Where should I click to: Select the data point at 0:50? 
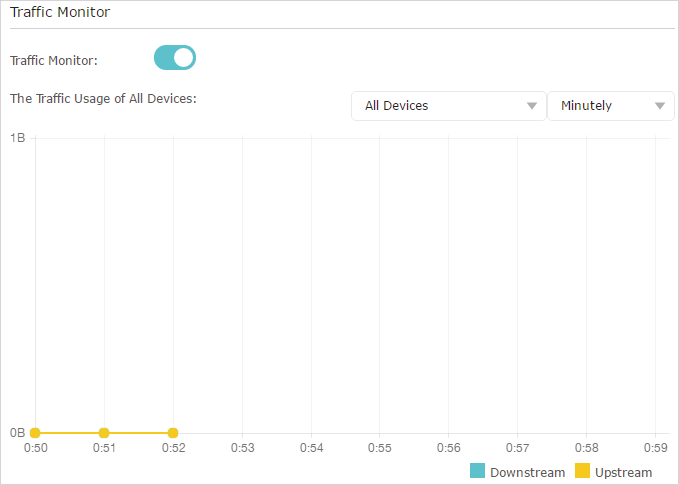pos(35,433)
